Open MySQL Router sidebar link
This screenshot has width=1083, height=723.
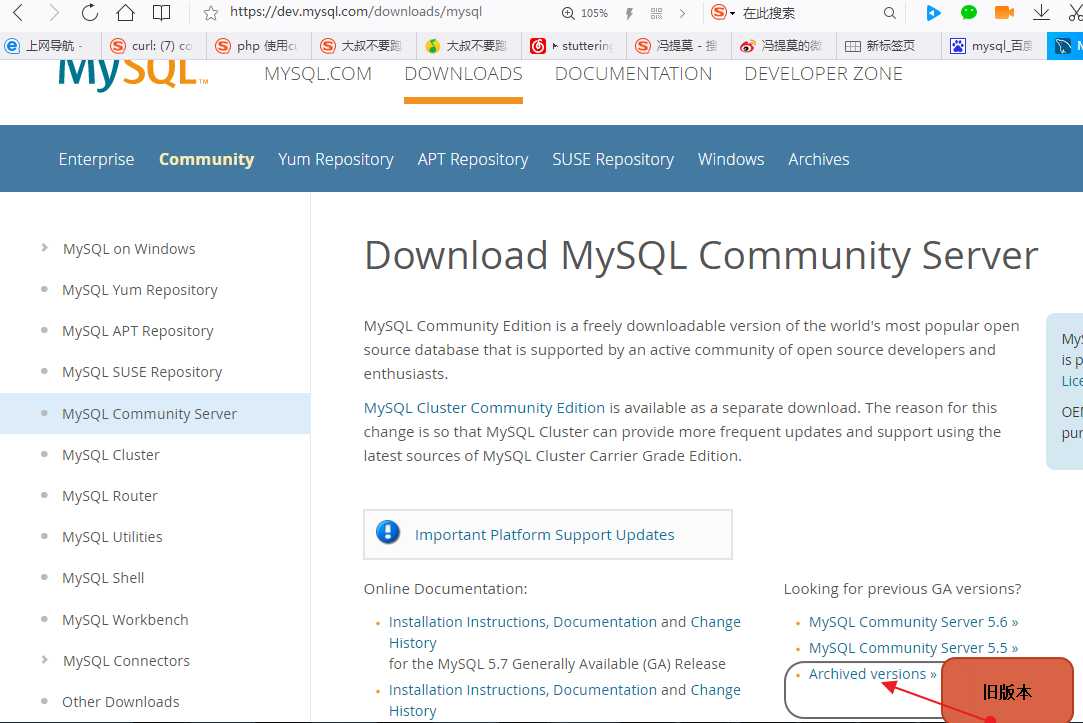click(110, 496)
